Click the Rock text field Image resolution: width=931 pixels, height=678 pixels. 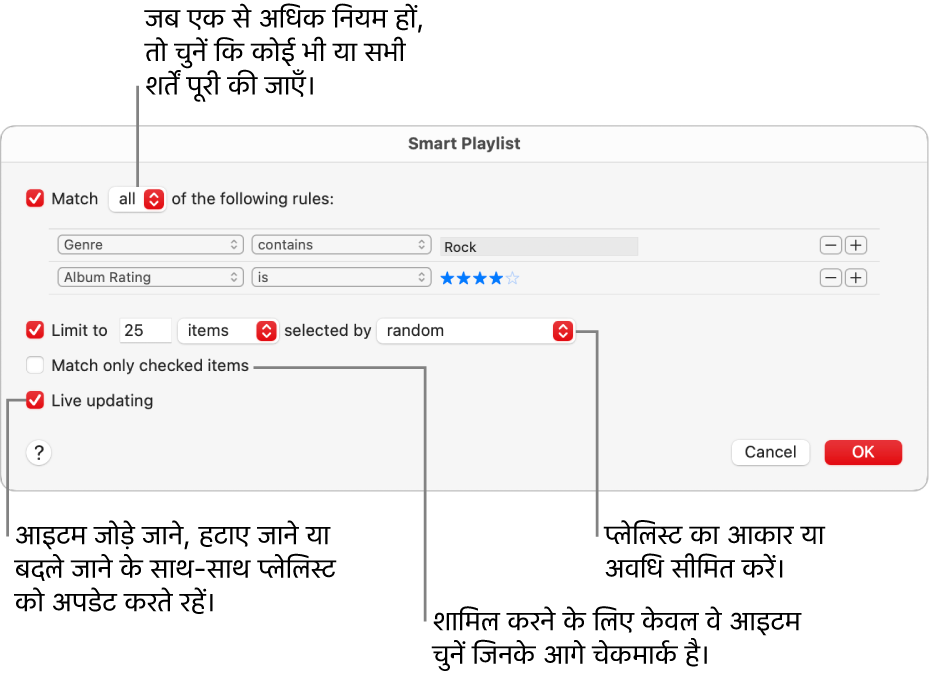(539, 246)
